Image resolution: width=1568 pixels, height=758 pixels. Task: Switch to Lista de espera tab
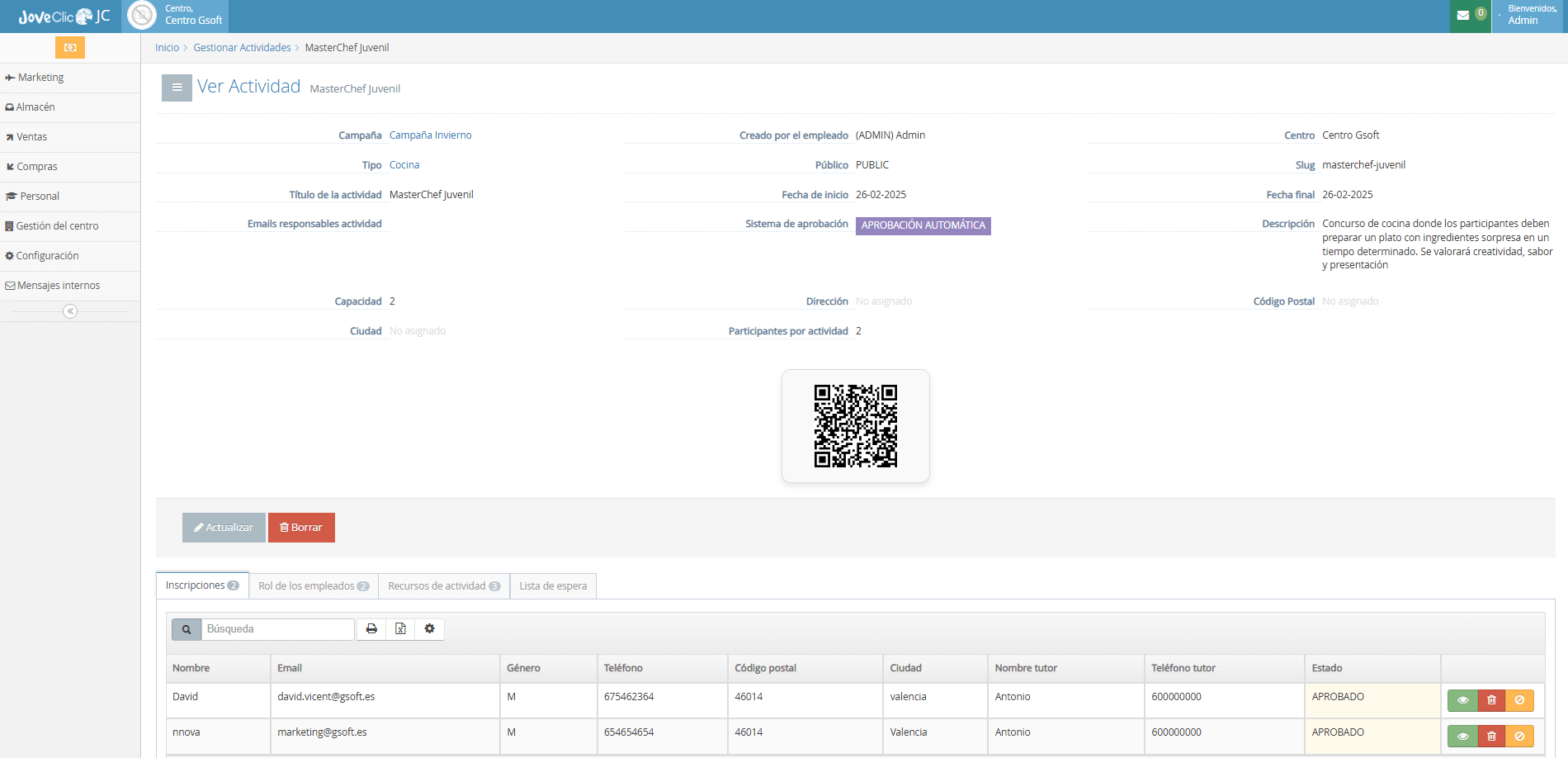click(553, 586)
